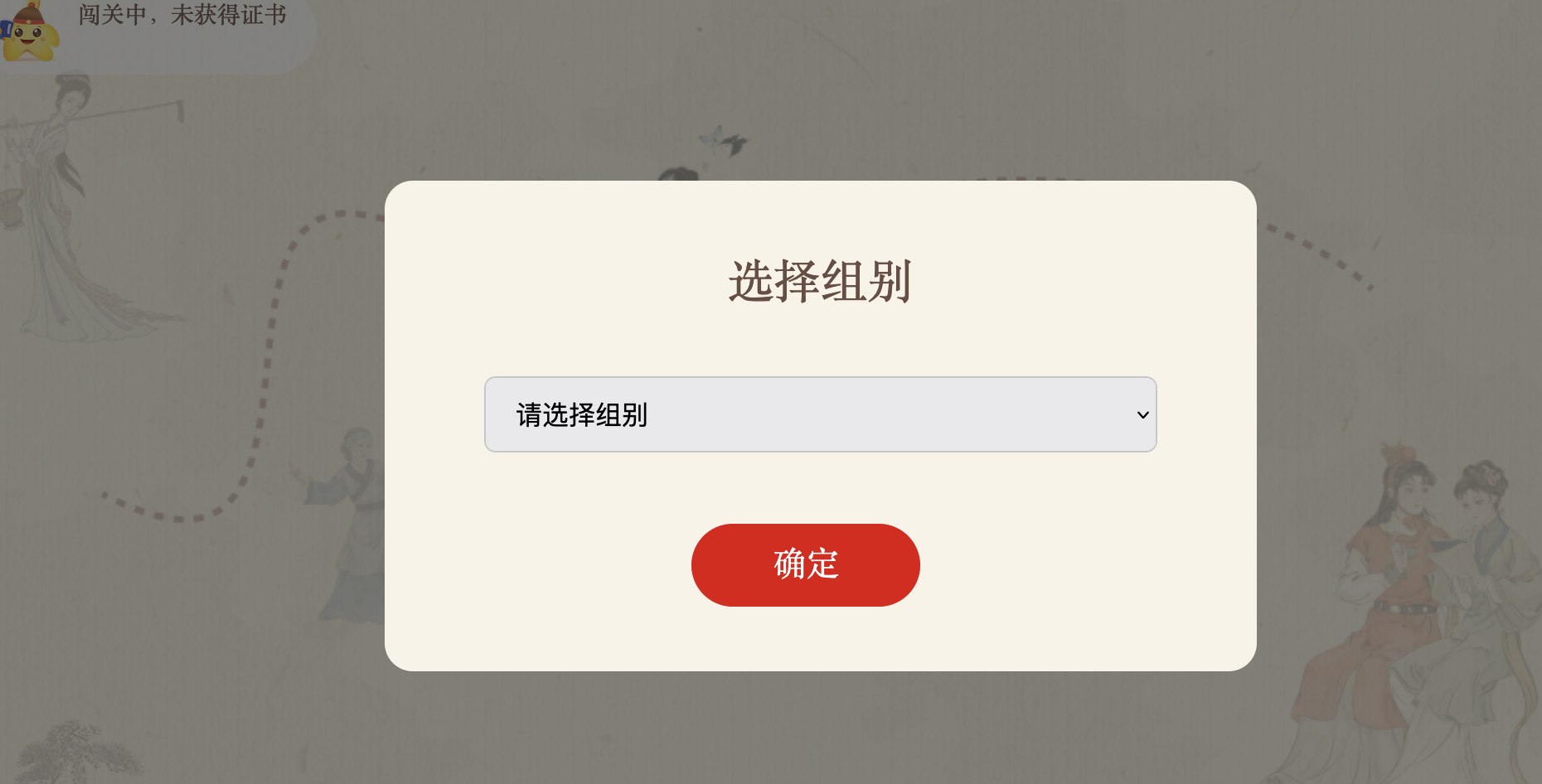This screenshot has height=784, width=1542.
Task: Click the dashed path curve on left
Action: [x=267, y=365]
